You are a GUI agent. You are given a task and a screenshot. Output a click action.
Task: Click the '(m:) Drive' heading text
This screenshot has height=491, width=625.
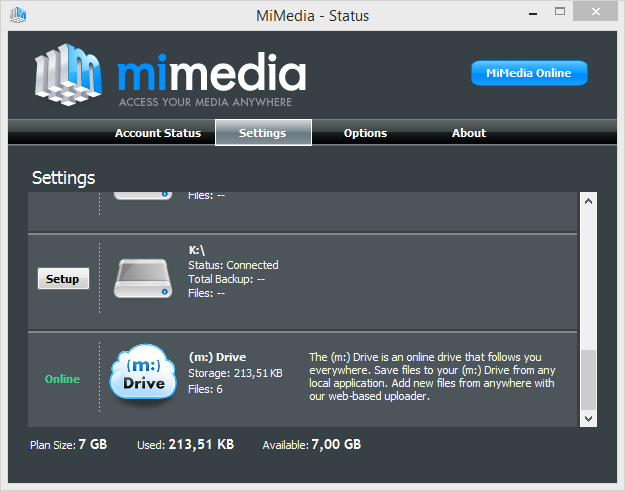tap(217, 357)
